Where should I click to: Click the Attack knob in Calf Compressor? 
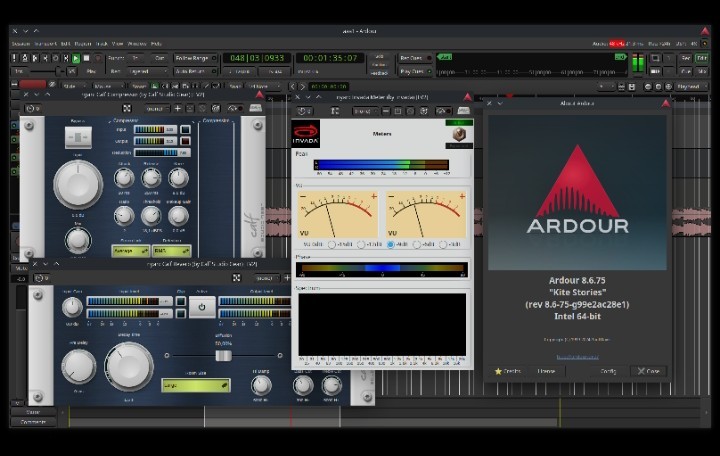124,178
